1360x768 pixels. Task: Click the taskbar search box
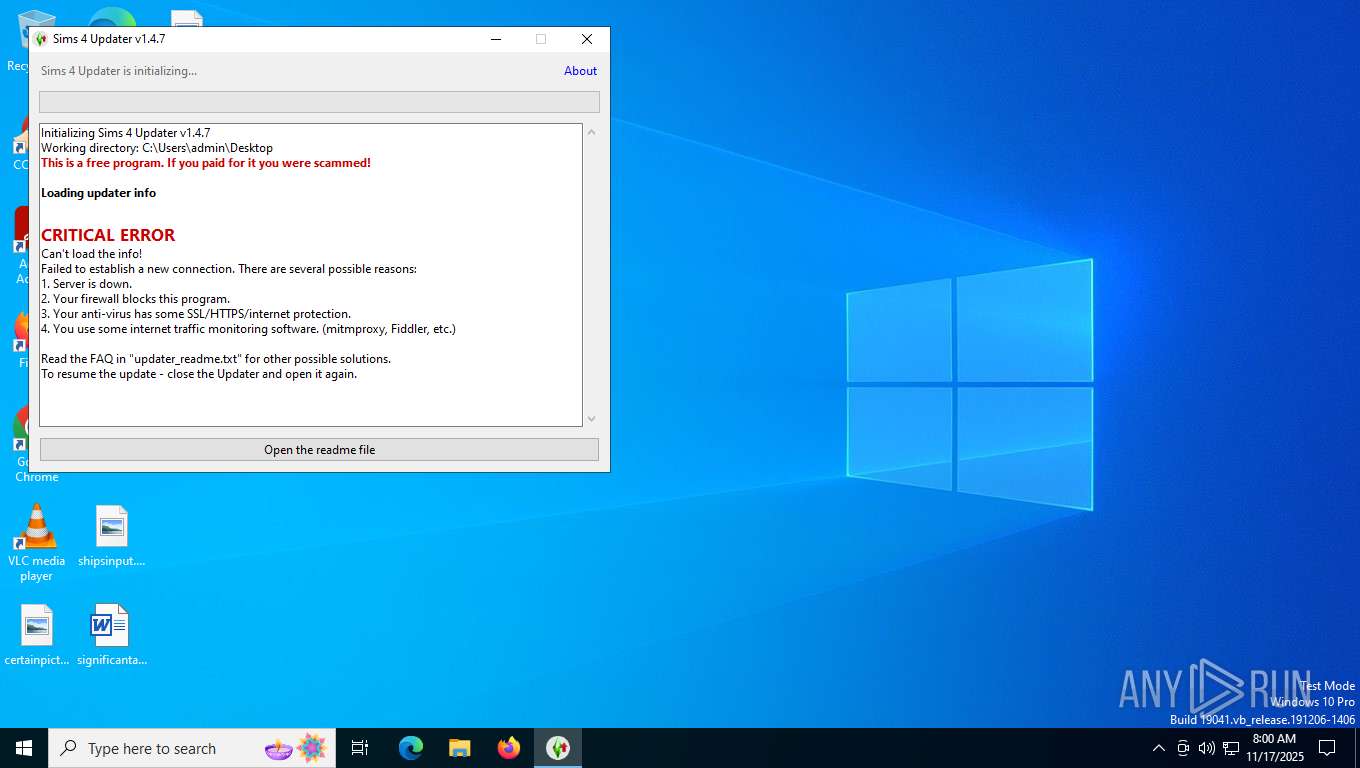point(192,748)
